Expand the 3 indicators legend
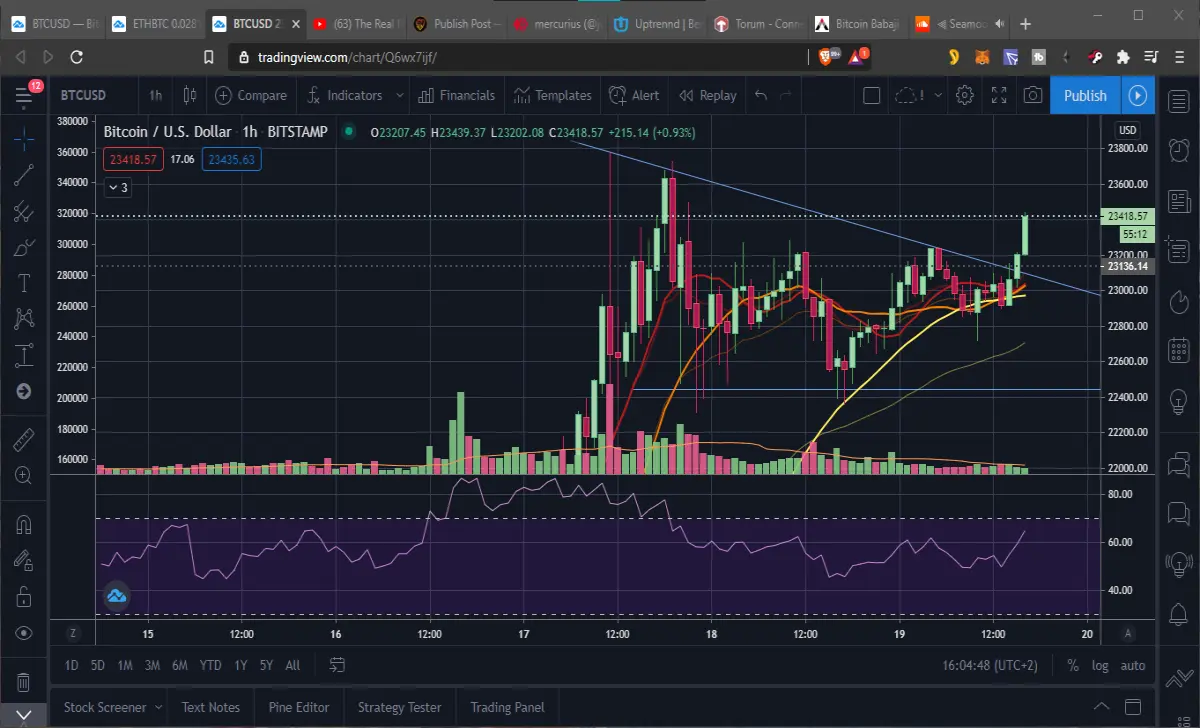 (x=118, y=186)
